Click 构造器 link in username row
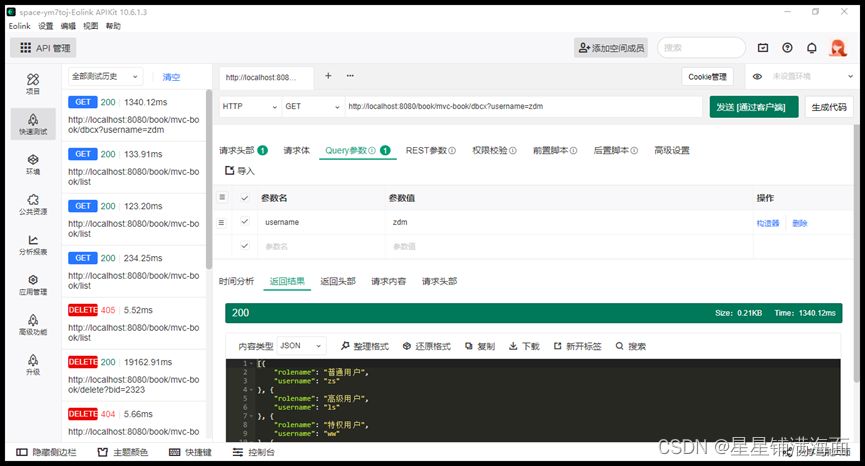The height and width of the screenshot is (466, 865). (768, 223)
